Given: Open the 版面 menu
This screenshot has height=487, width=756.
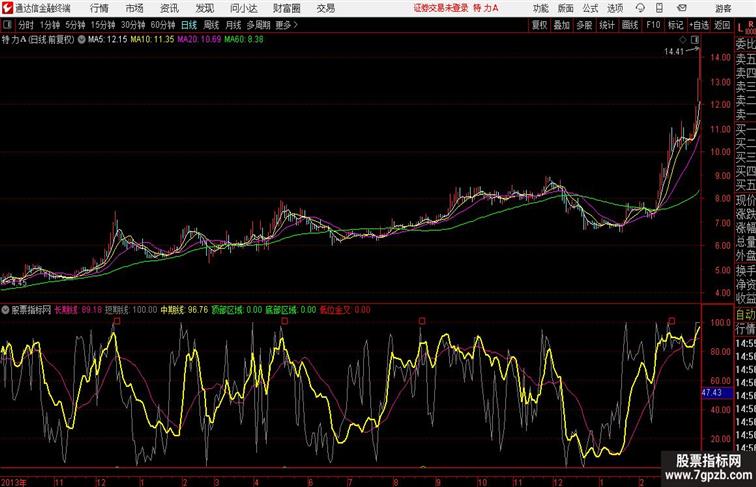Looking at the screenshot, I should (x=565, y=8).
